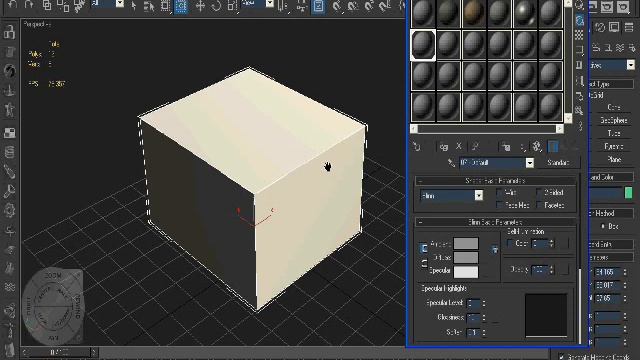The height and width of the screenshot is (360, 640).
Task: Select the brown material sample sphere
Action: (x=473, y=13)
